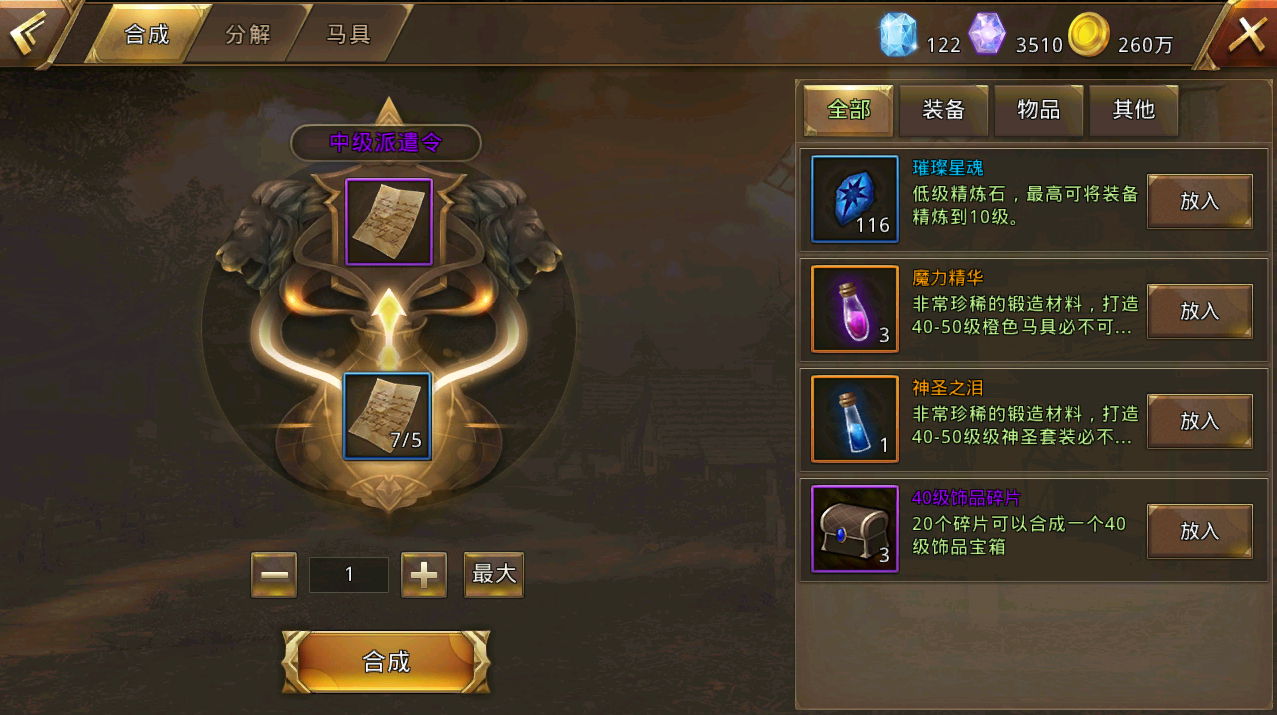Select the 璀璨星魂 blue gem icon
Image resolution: width=1277 pixels, height=715 pixels.
[855, 199]
